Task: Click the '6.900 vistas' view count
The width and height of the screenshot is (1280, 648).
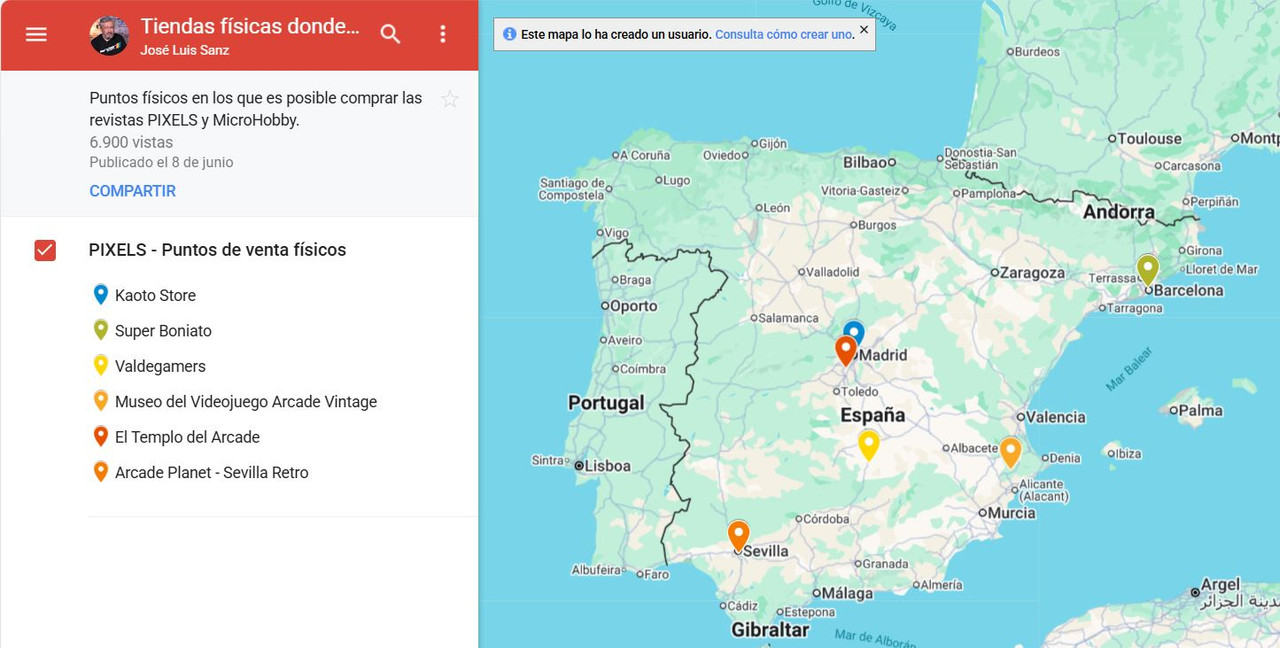Action: click(131, 142)
